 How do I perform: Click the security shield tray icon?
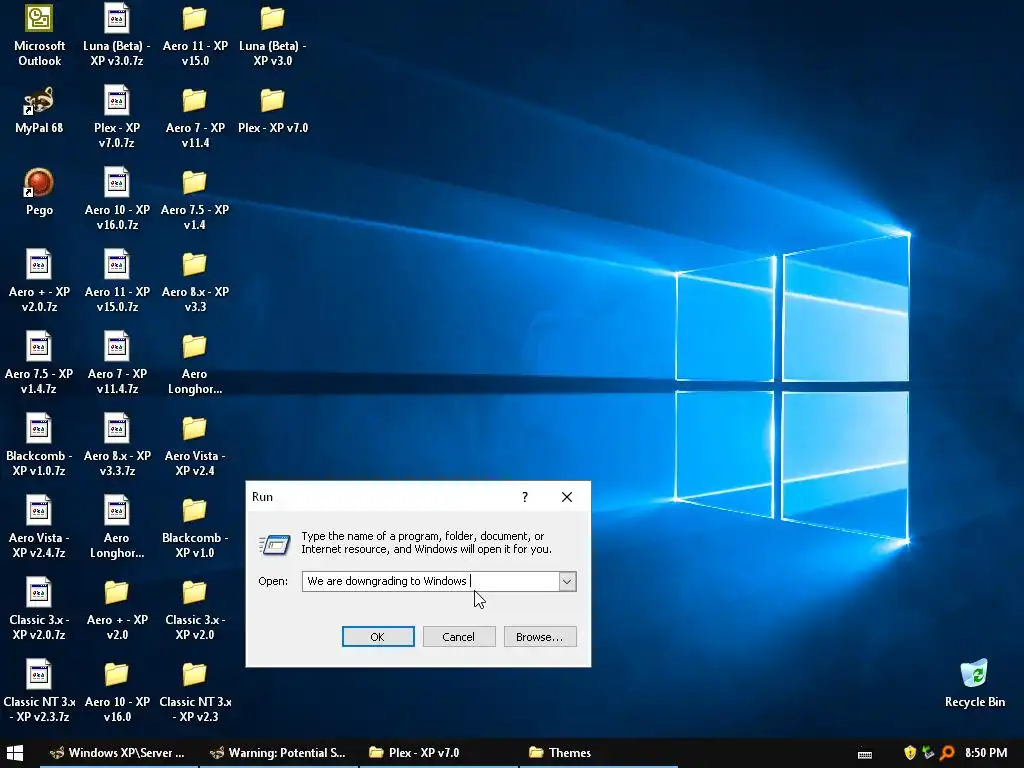pyautogui.click(x=910, y=753)
